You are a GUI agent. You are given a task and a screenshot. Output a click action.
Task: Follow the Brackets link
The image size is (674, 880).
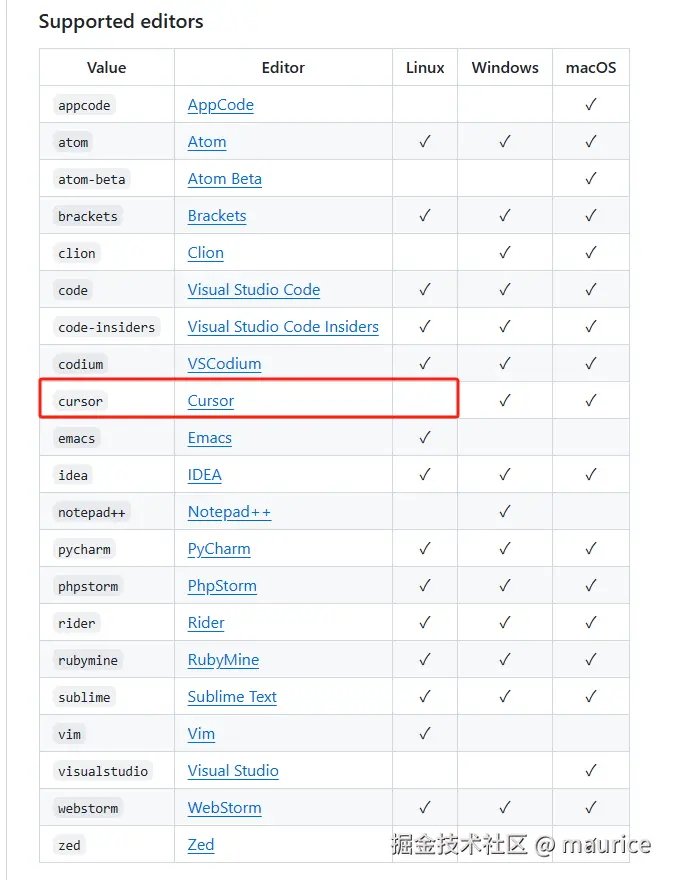[x=217, y=216]
